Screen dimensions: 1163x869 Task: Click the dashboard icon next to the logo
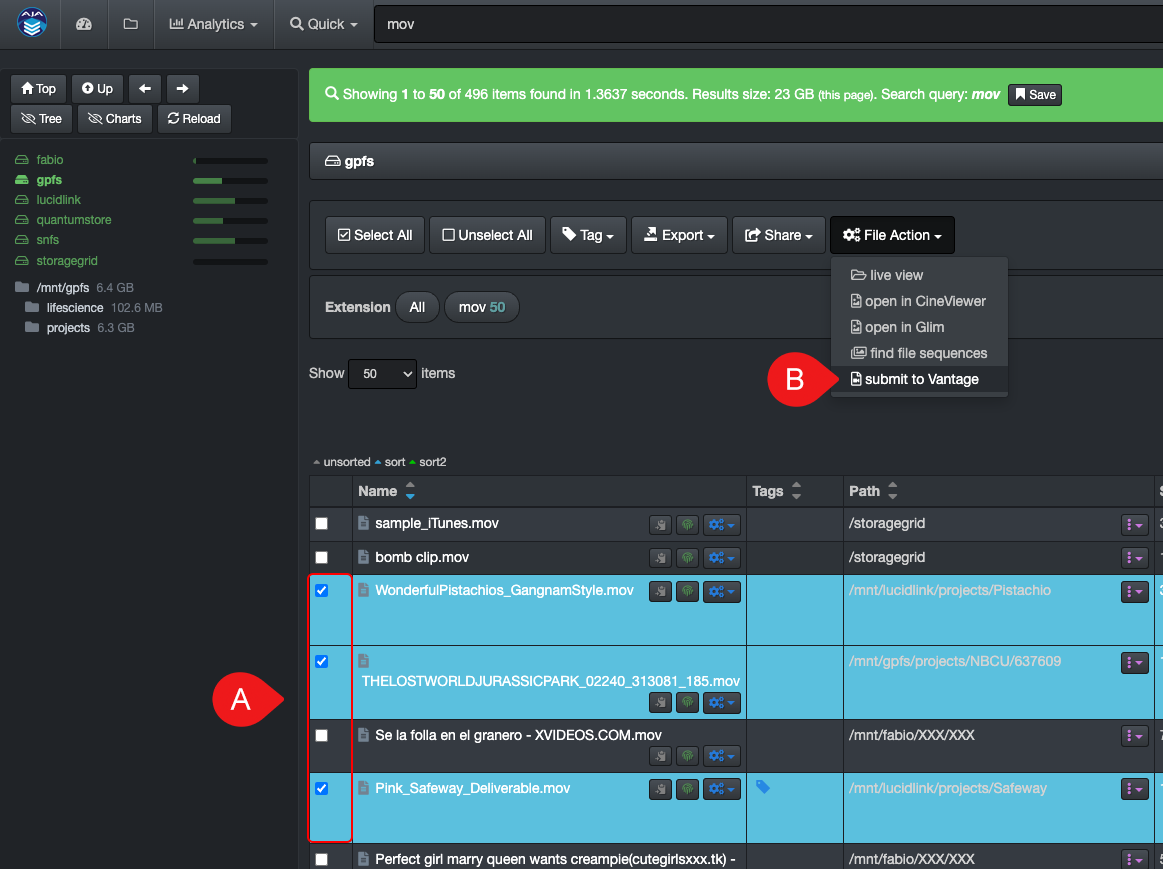tap(84, 25)
